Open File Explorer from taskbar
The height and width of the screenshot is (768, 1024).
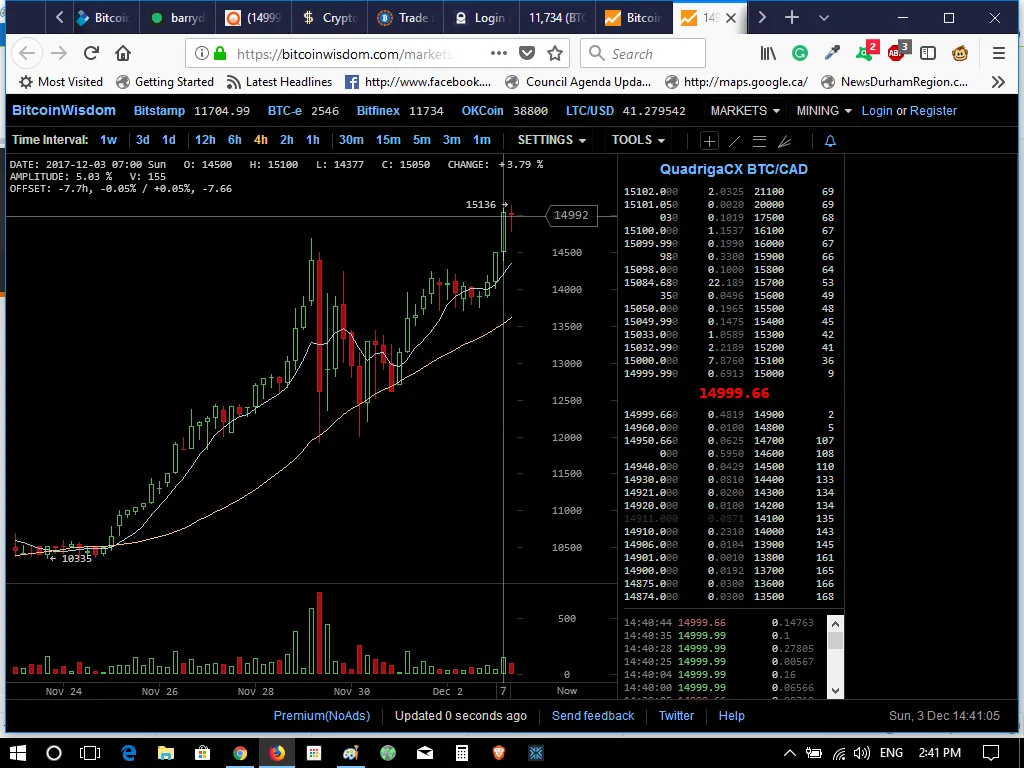[x=166, y=752]
